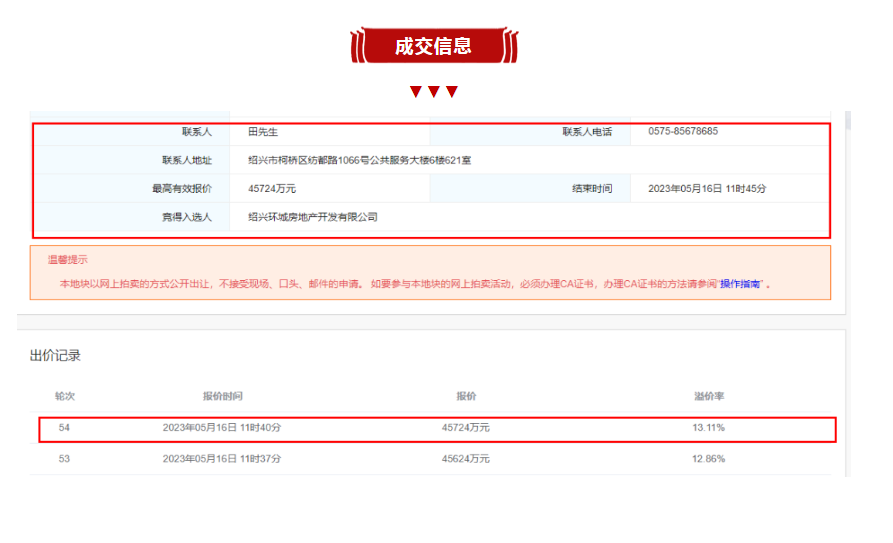Click winner 绍兴环城房地产开发有限公司
Screen dimensions: 893x543
tap(313, 217)
